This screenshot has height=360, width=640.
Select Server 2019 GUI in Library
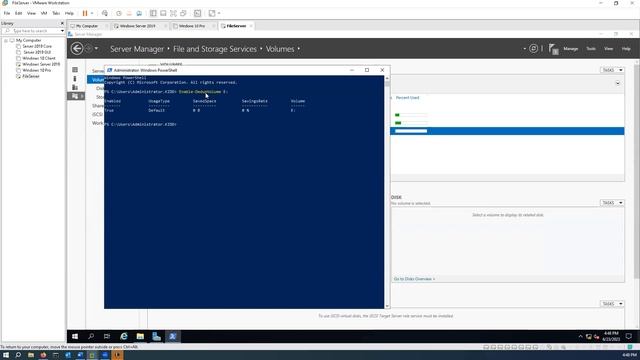(37, 52)
